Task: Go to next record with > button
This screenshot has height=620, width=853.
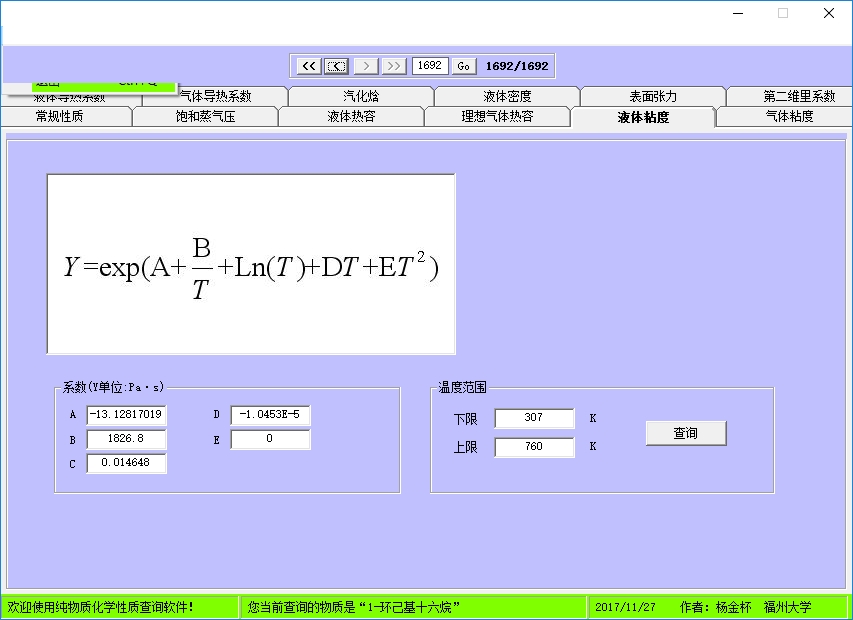Action: pyautogui.click(x=366, y=66)
